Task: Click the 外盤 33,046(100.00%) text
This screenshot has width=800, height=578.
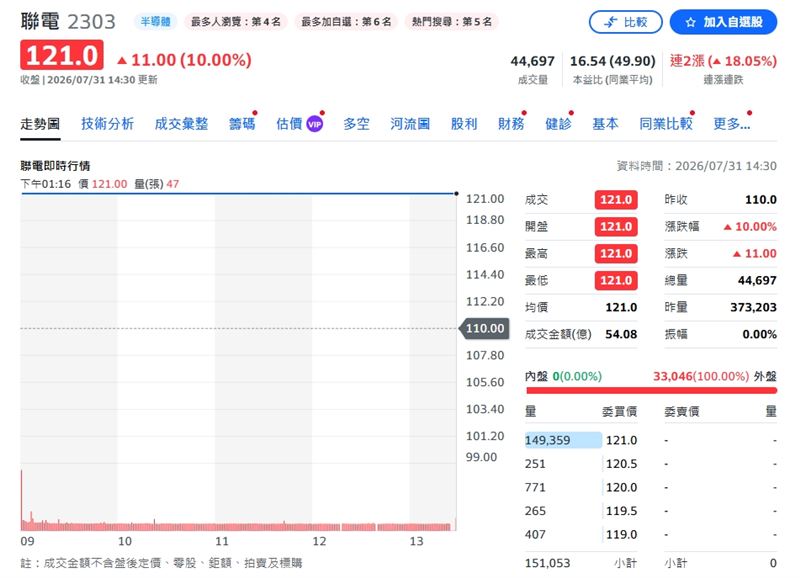Action: pos(714,376)
